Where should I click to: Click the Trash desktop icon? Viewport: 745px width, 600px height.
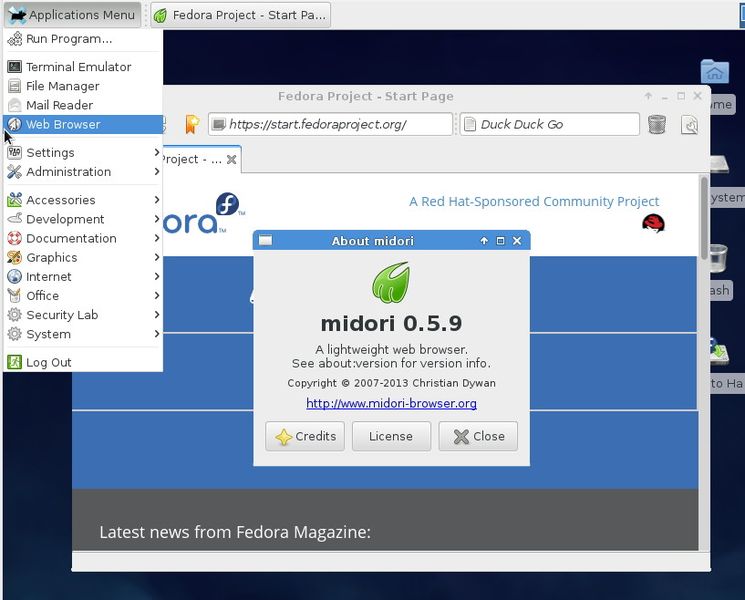point(718,259)
